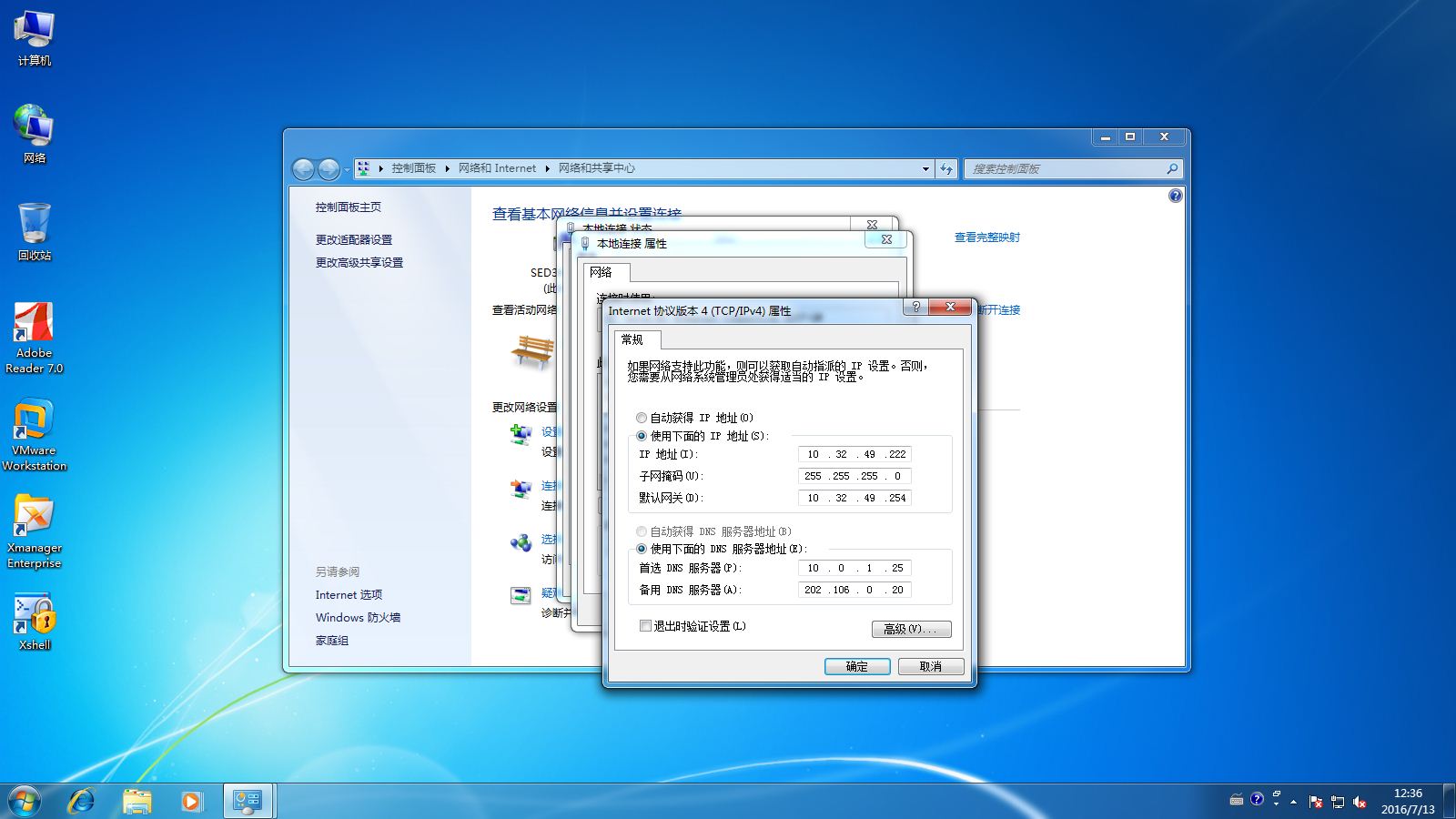Click the help icon in the taskbar tray
The height and width of the screenshot is (819, 1456).
click(1257, 799)
